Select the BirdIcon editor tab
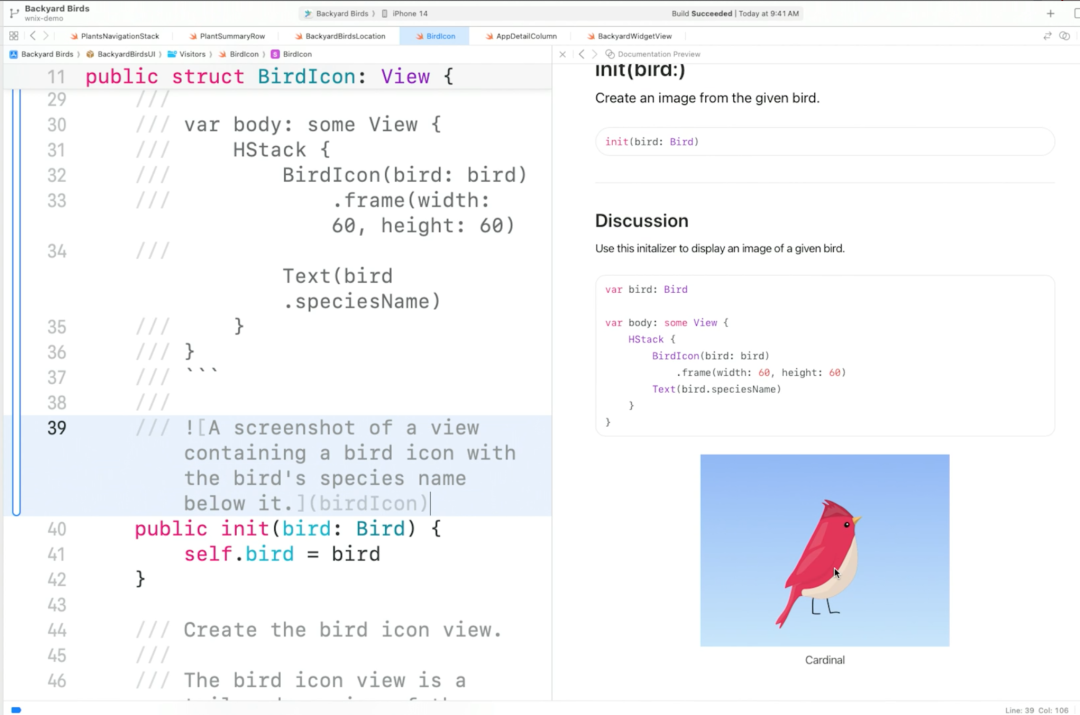 [435, 36]
